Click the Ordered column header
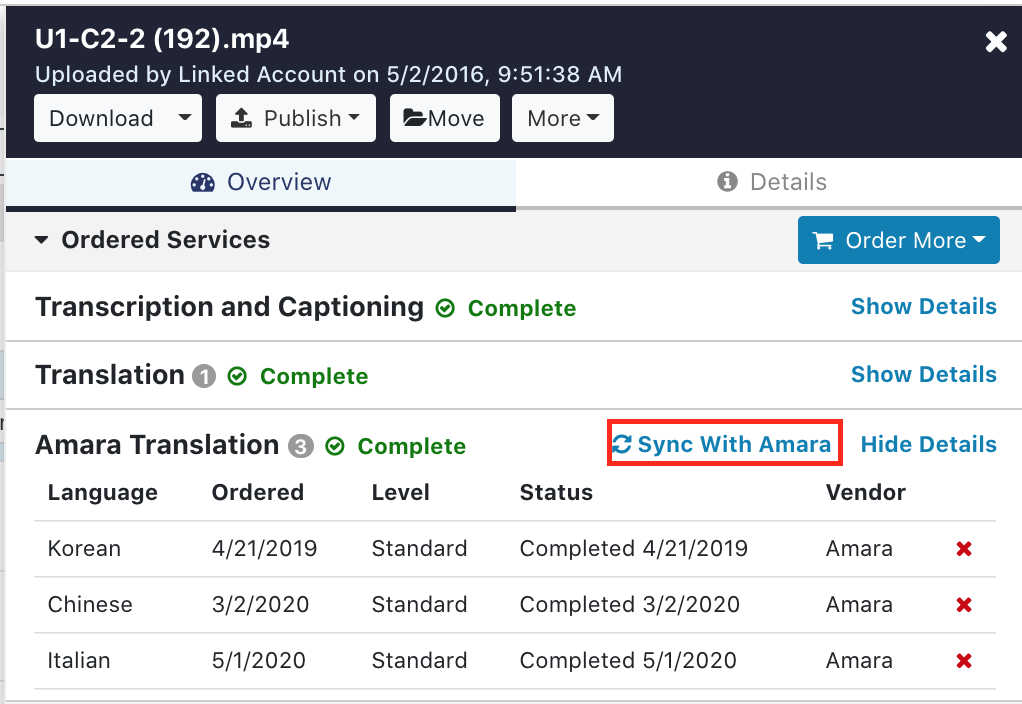1022x704 pixels. click(x=258, y=492)
